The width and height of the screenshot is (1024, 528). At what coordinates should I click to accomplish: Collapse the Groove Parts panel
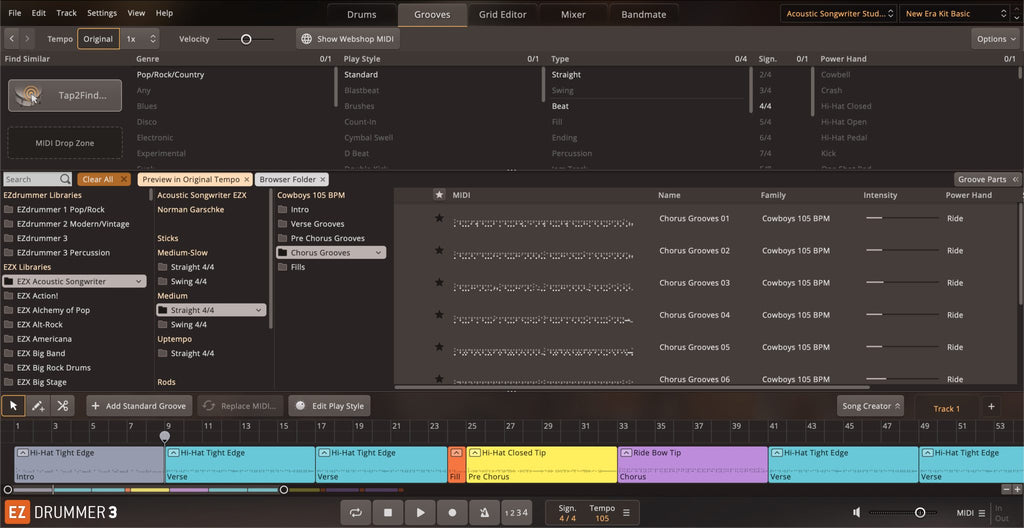(x=987, y=179)
